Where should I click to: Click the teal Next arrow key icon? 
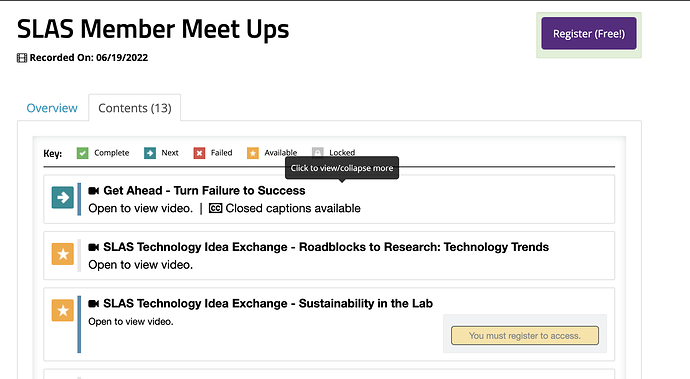click(150, 153)
